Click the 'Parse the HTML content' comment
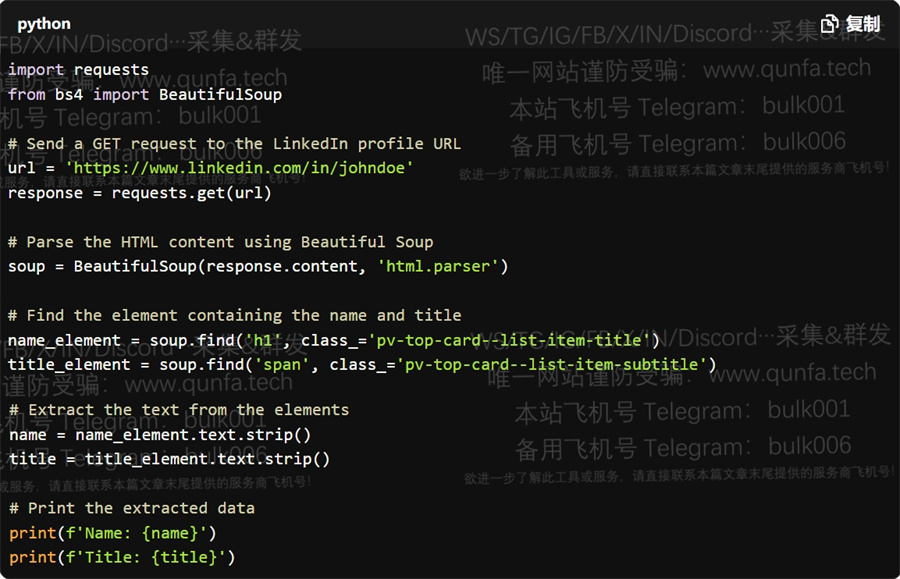 coord(220,242)
